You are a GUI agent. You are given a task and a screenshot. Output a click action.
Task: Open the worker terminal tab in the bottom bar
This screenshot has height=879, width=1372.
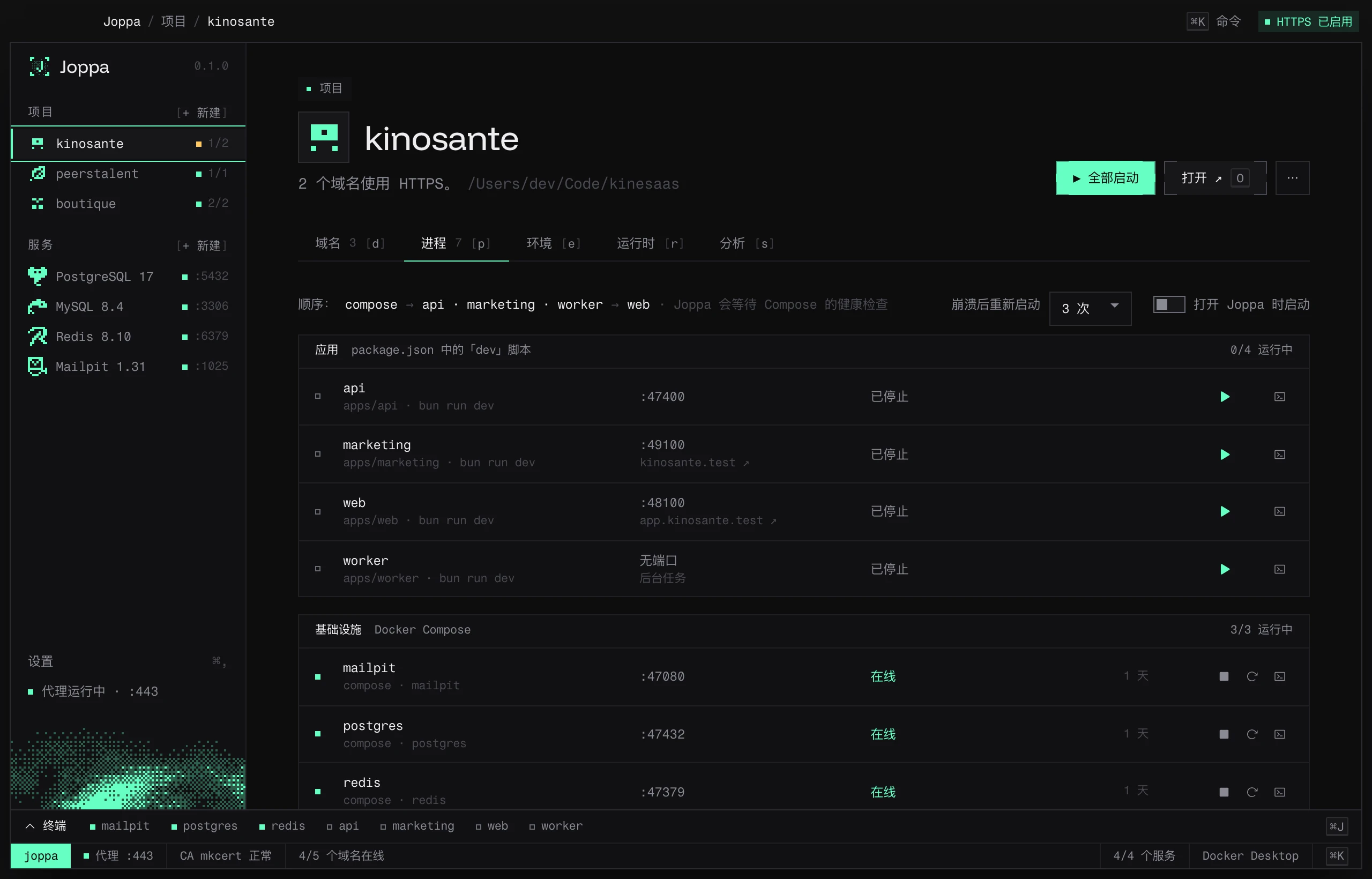click(x=556, y=826)
